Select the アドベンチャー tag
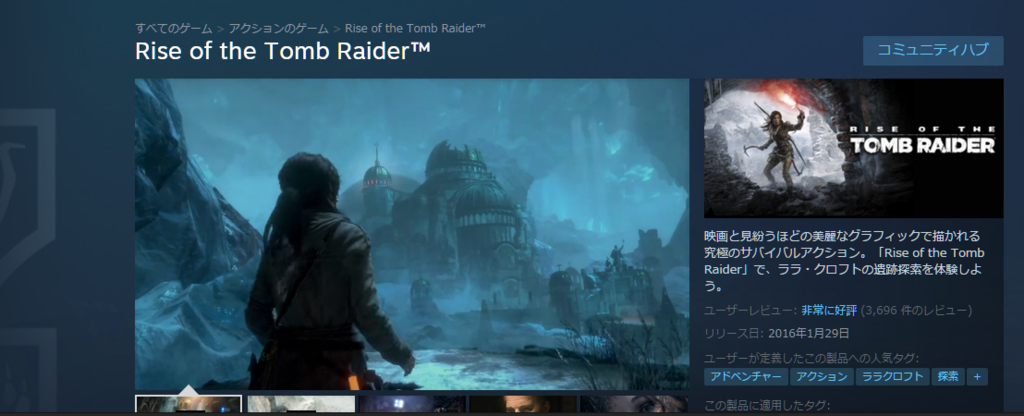 tap(746, 377)
